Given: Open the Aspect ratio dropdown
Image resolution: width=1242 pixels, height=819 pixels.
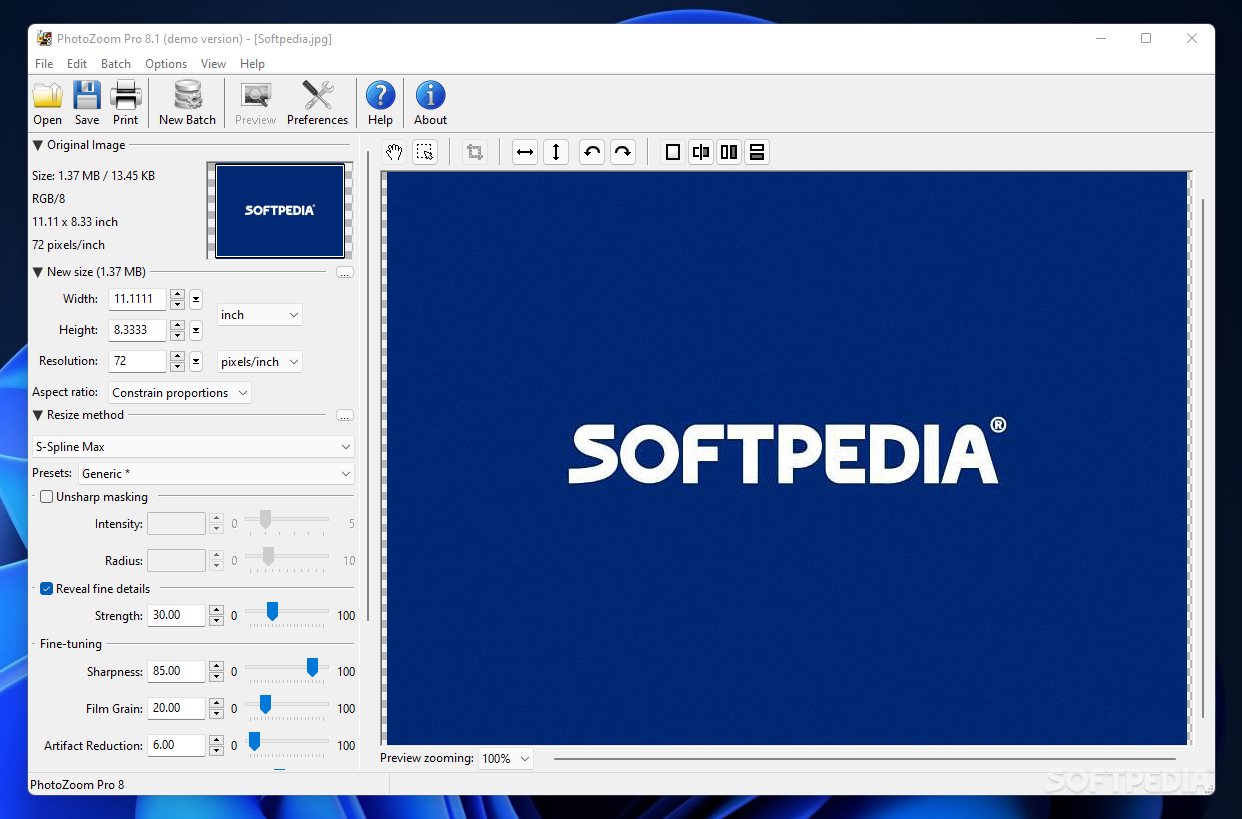Looking at the screenshot, I should pyautogui.click(x=180, y=393).
